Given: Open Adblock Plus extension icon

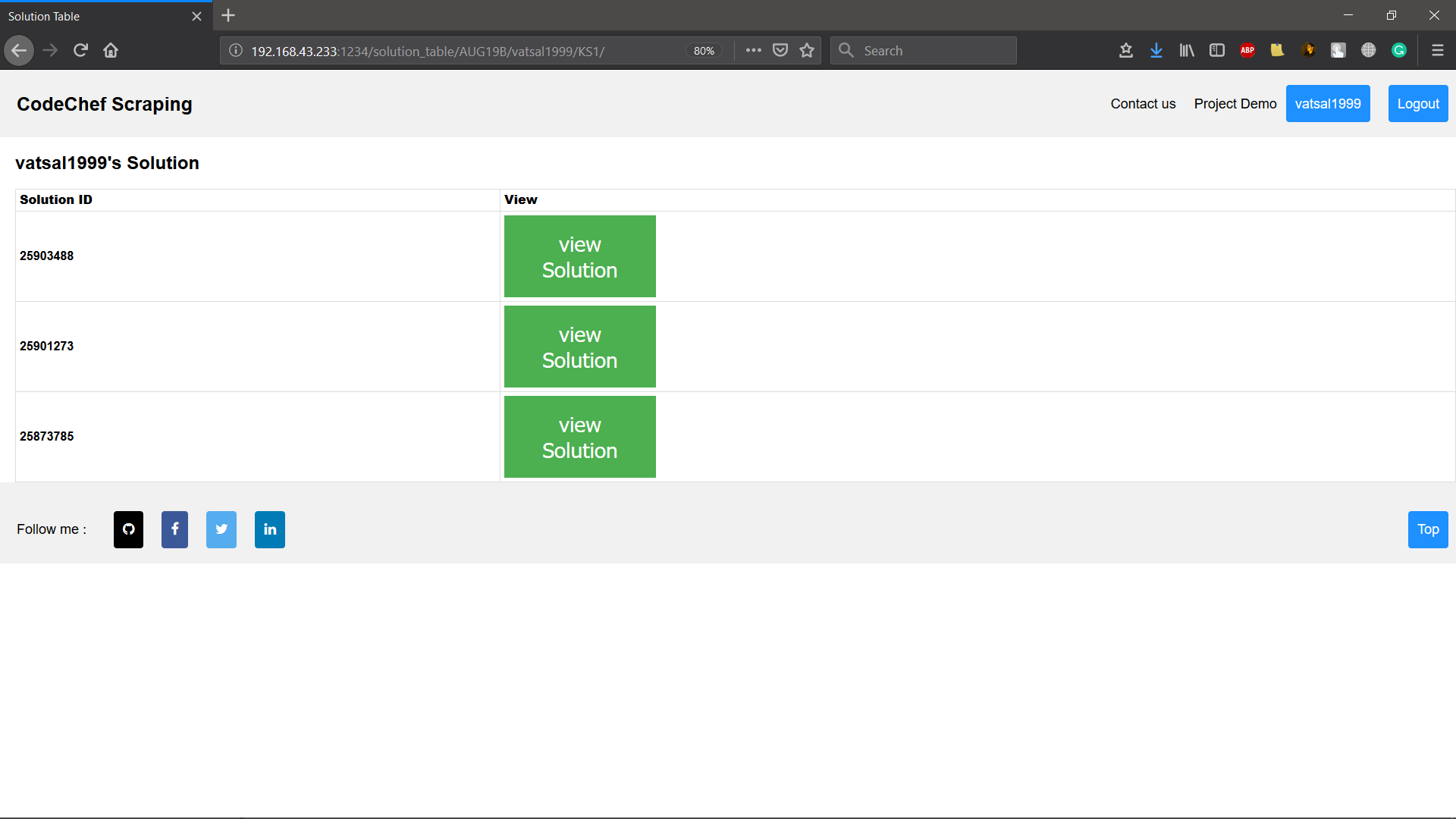Looking at the screenshot, I should point(1247,50).
